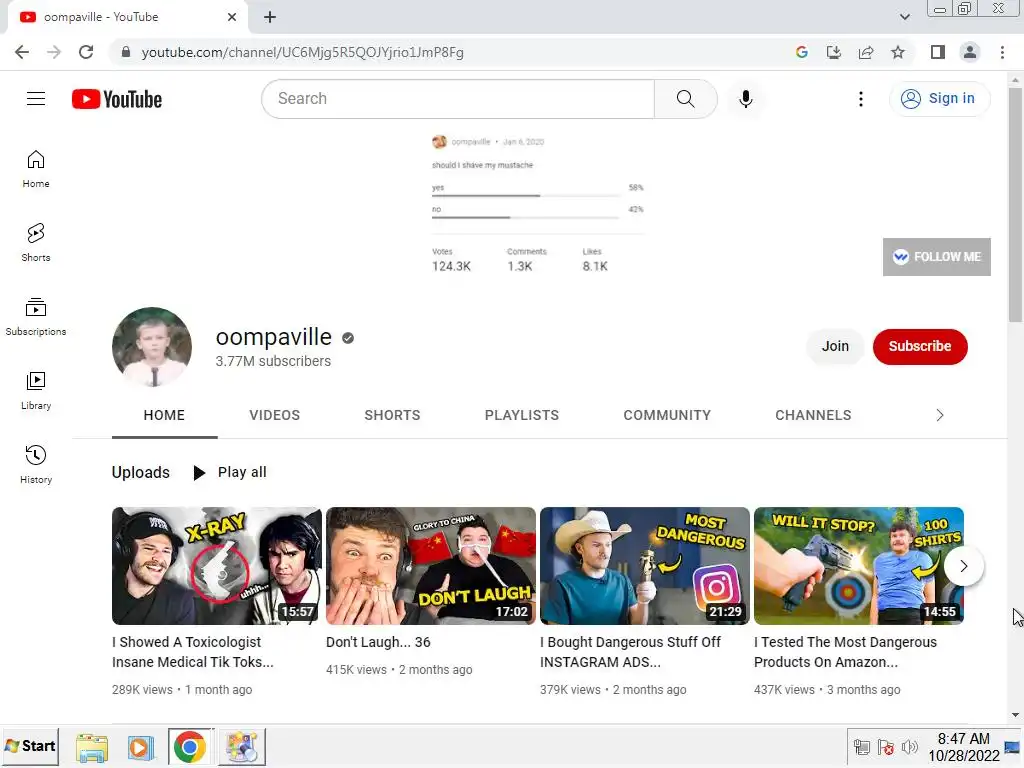The height and width of the screenshot is (768, 1024).
Task: Toggle Chrome side panel icon
Action: coord(938,52)
